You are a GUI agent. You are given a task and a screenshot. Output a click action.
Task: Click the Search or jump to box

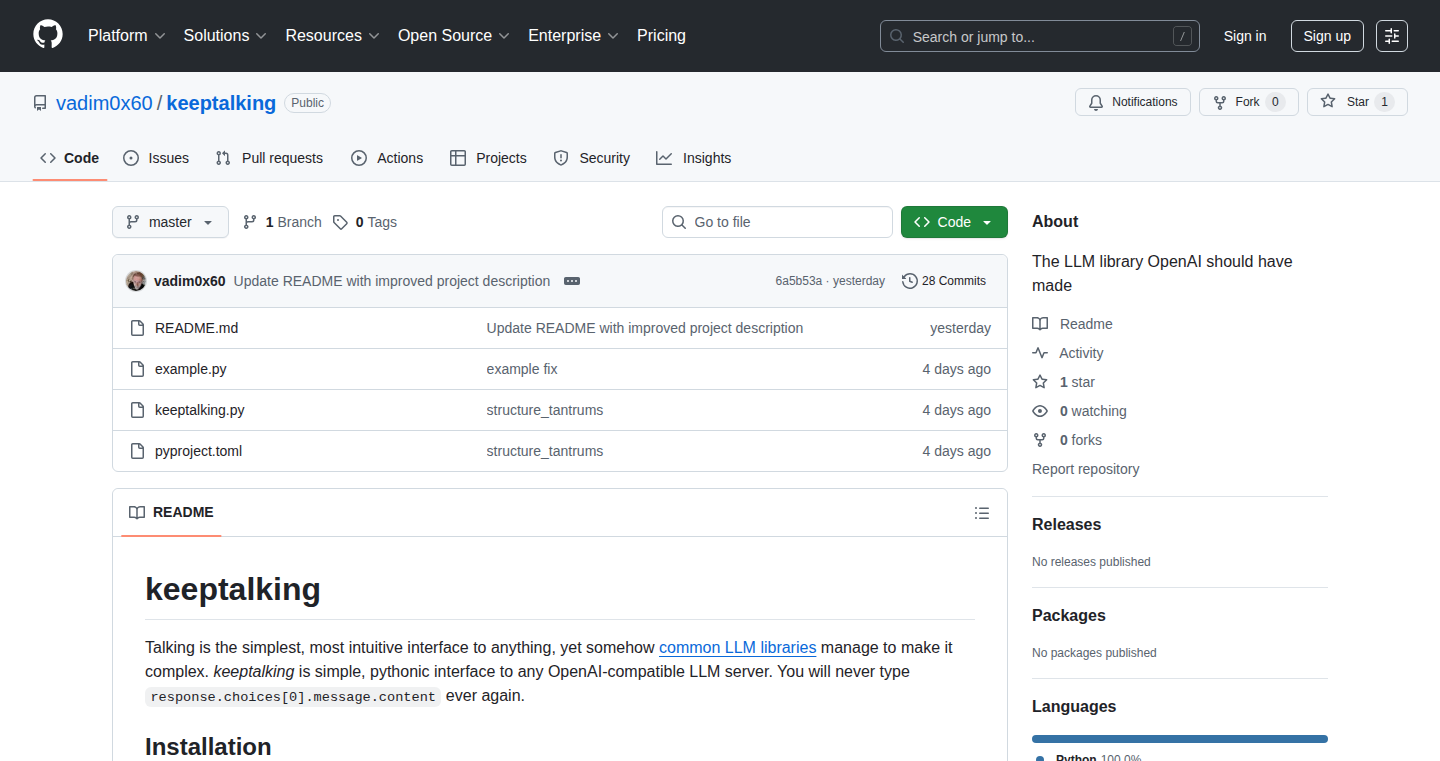(1040, 36)
